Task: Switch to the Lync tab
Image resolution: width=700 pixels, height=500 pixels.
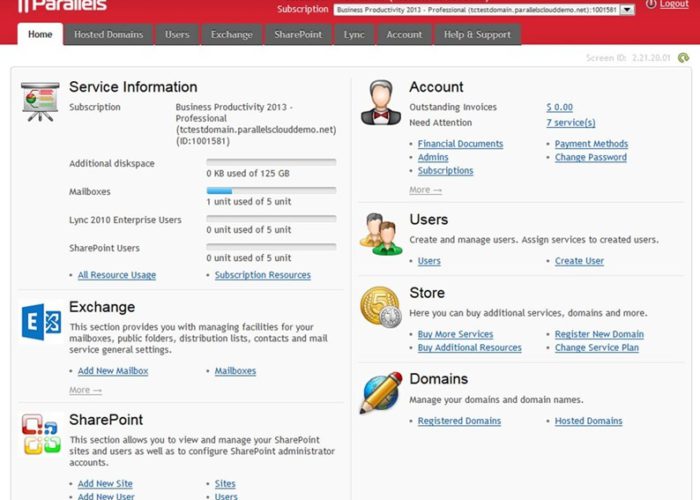Action: pyautogui.click(x=354, y=34)
